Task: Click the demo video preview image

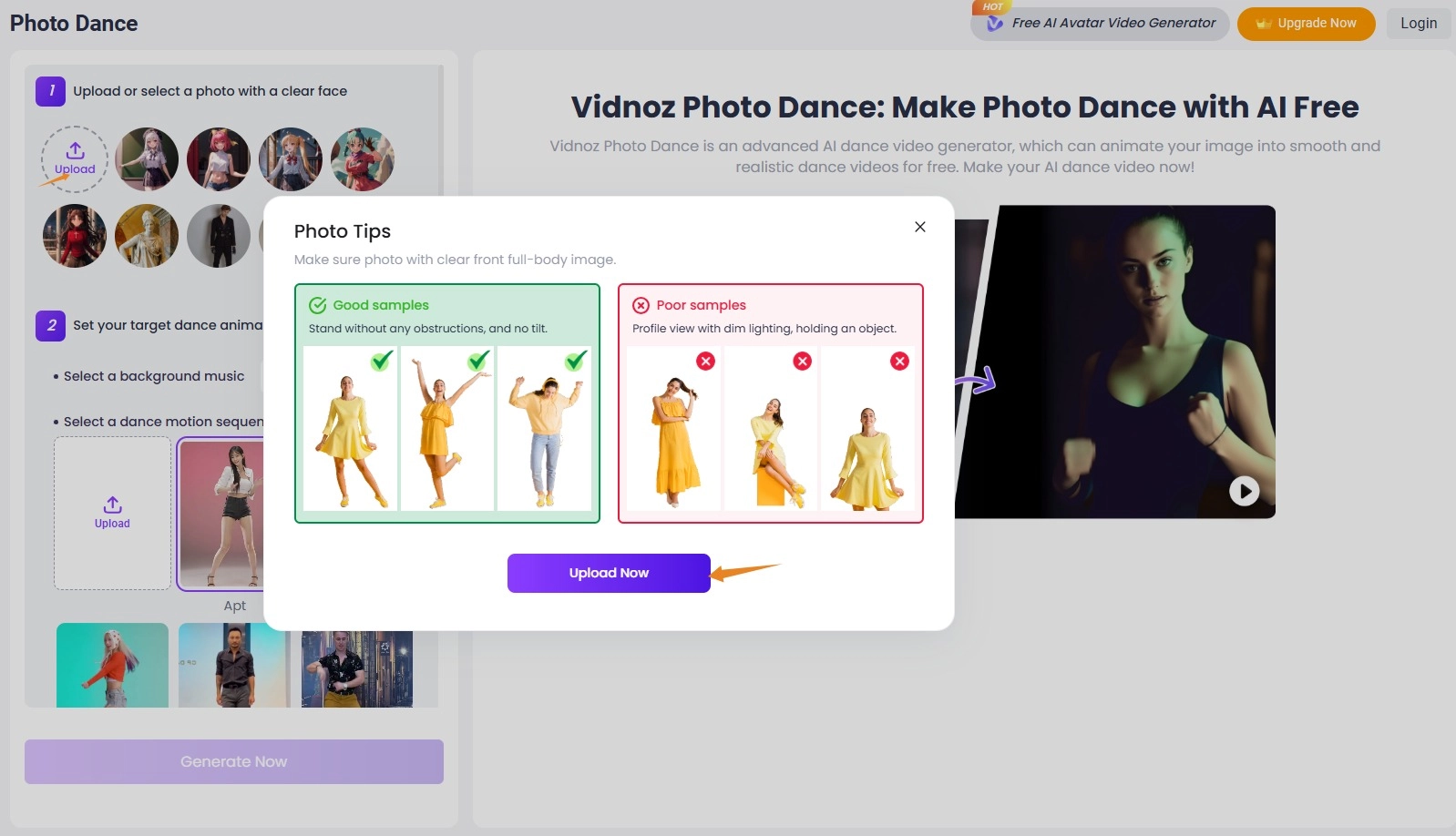Action: (x=1115, y=362)
